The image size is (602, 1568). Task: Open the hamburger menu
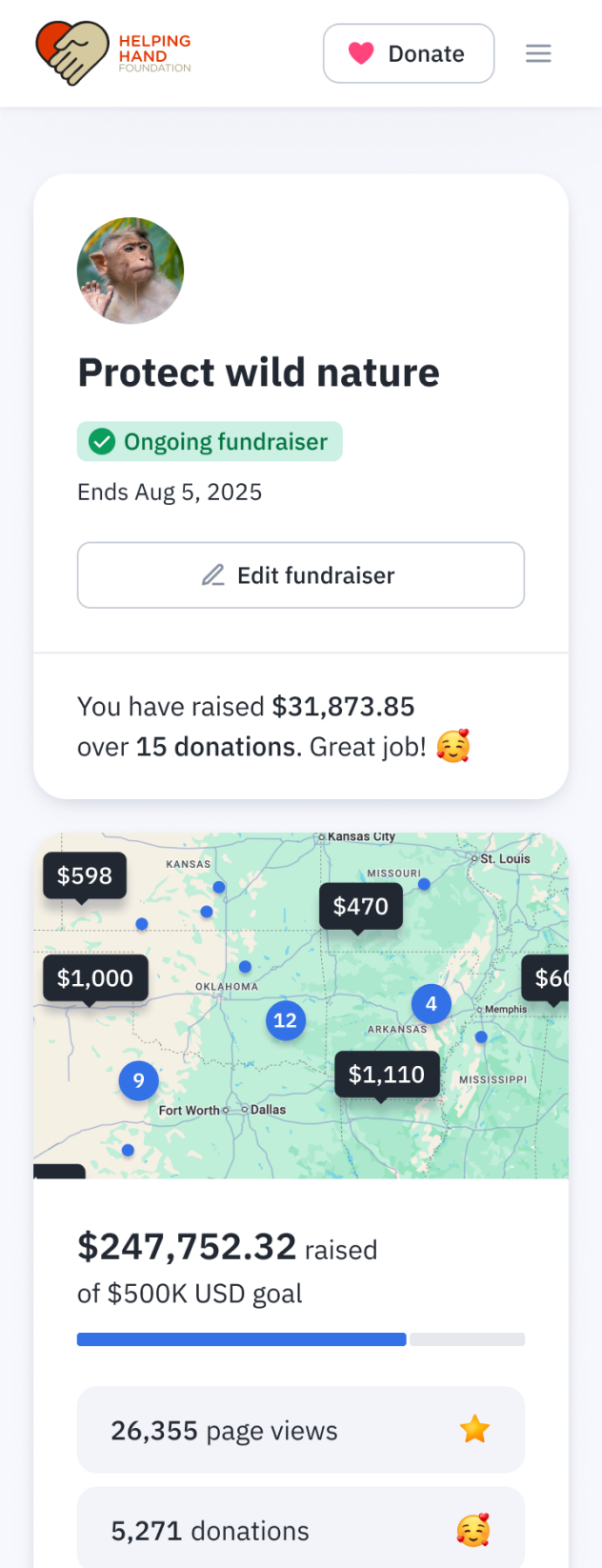click(538, 53)
